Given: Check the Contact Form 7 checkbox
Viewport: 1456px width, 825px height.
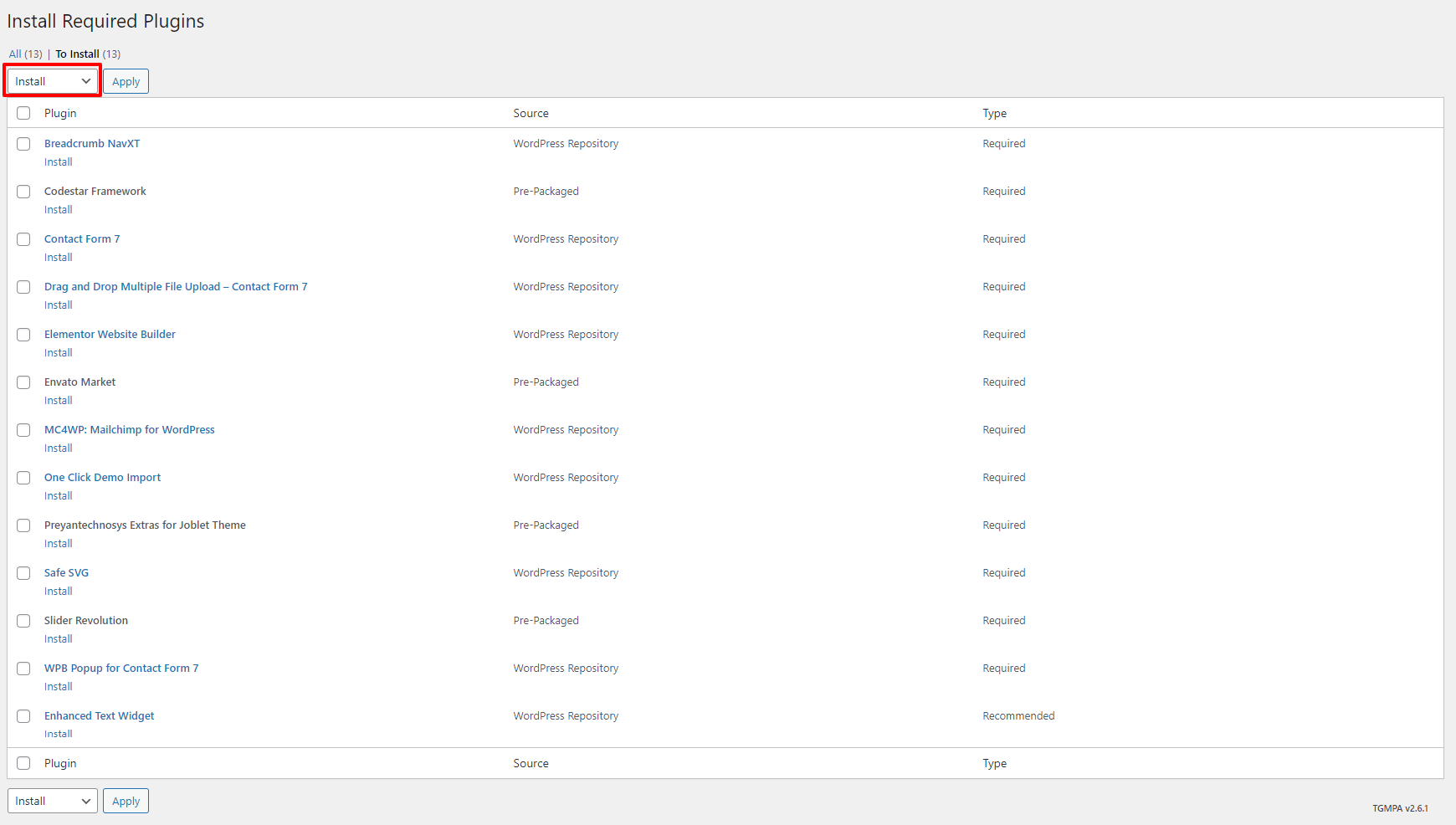Looking at the screenshot, I should pos(23,239).
